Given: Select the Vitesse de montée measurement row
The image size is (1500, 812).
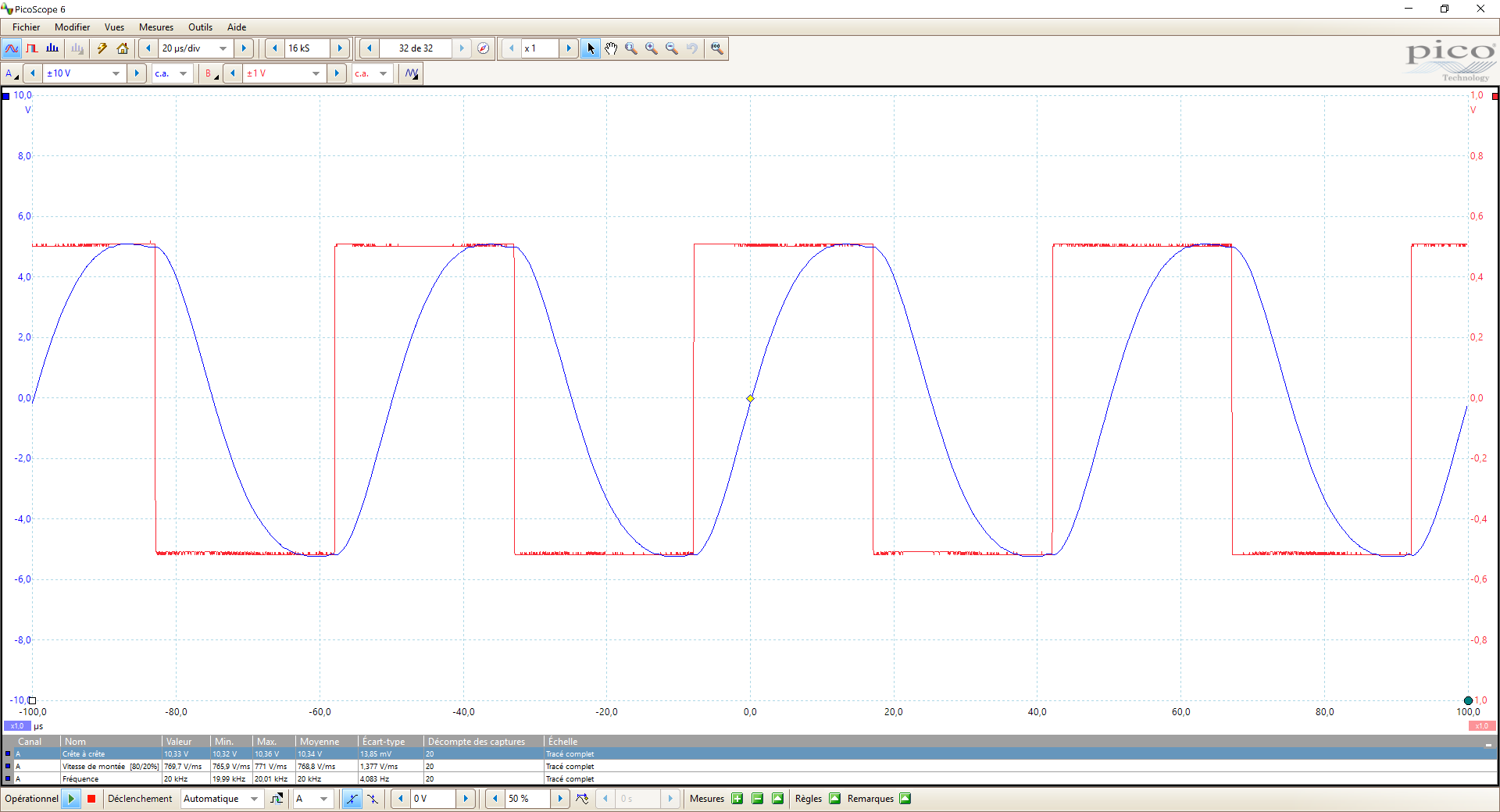Looking at the screenshot, I should (750, 767).
